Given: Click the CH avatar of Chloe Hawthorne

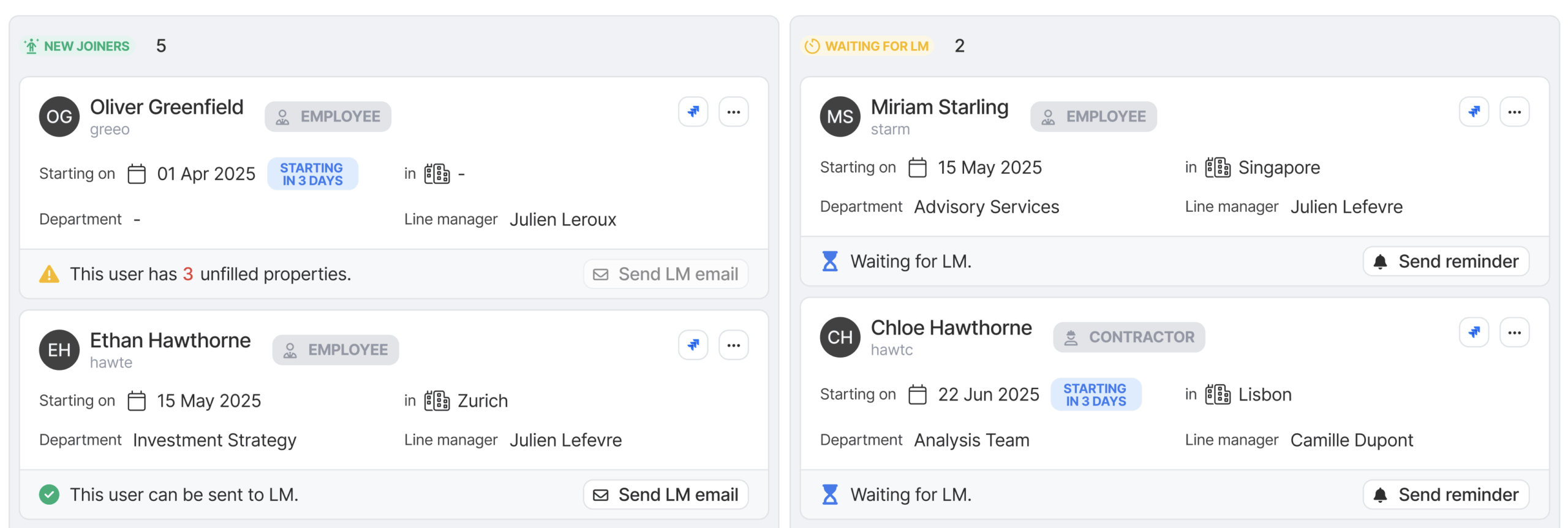Looking at the screenshot, I should [x=840, y=337].
